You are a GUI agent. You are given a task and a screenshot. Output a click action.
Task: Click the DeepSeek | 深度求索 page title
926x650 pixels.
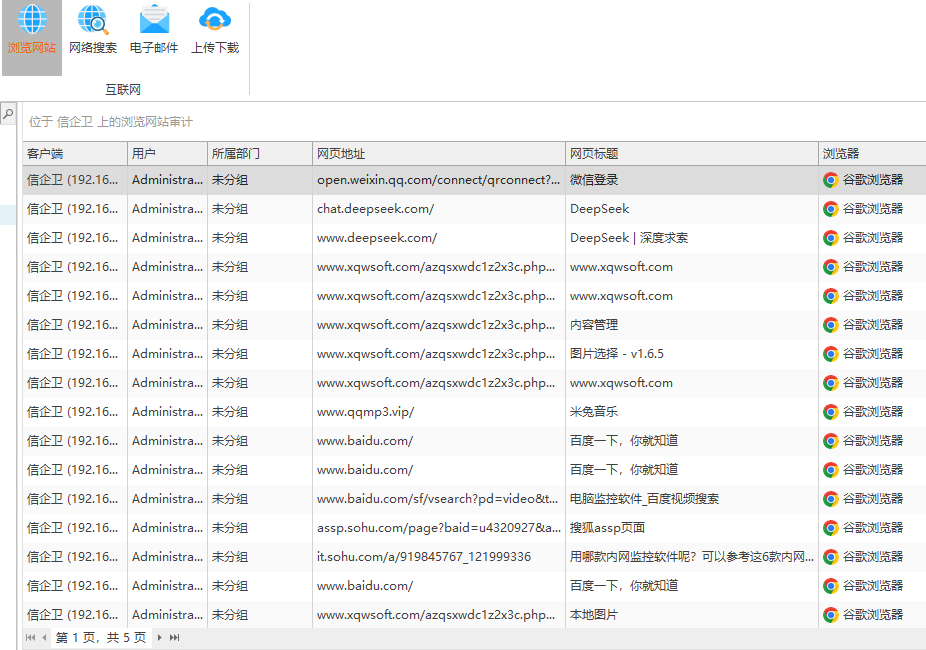tap(628, 238)
